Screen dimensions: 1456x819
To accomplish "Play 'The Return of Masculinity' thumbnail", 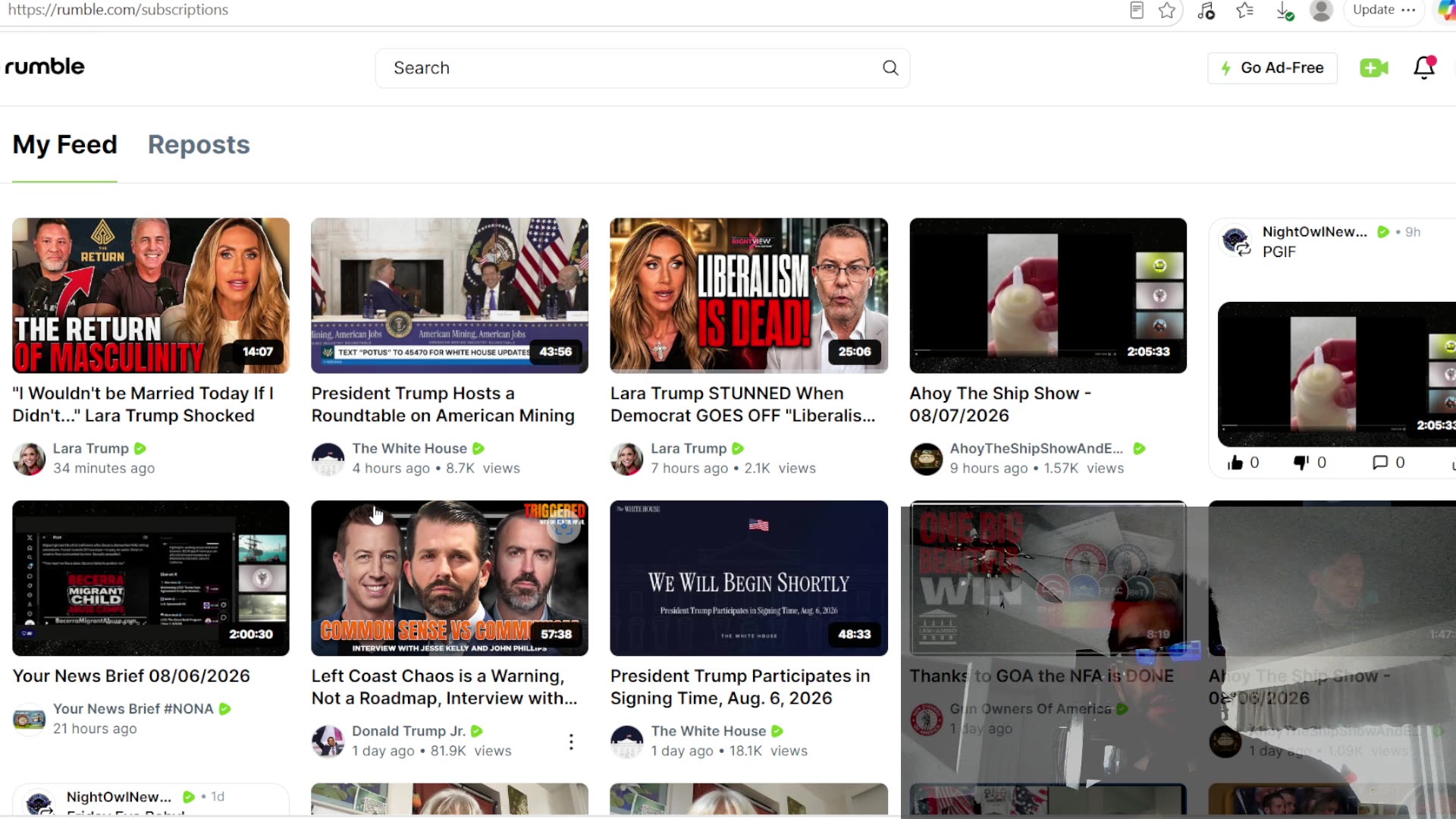I will 151,296.
